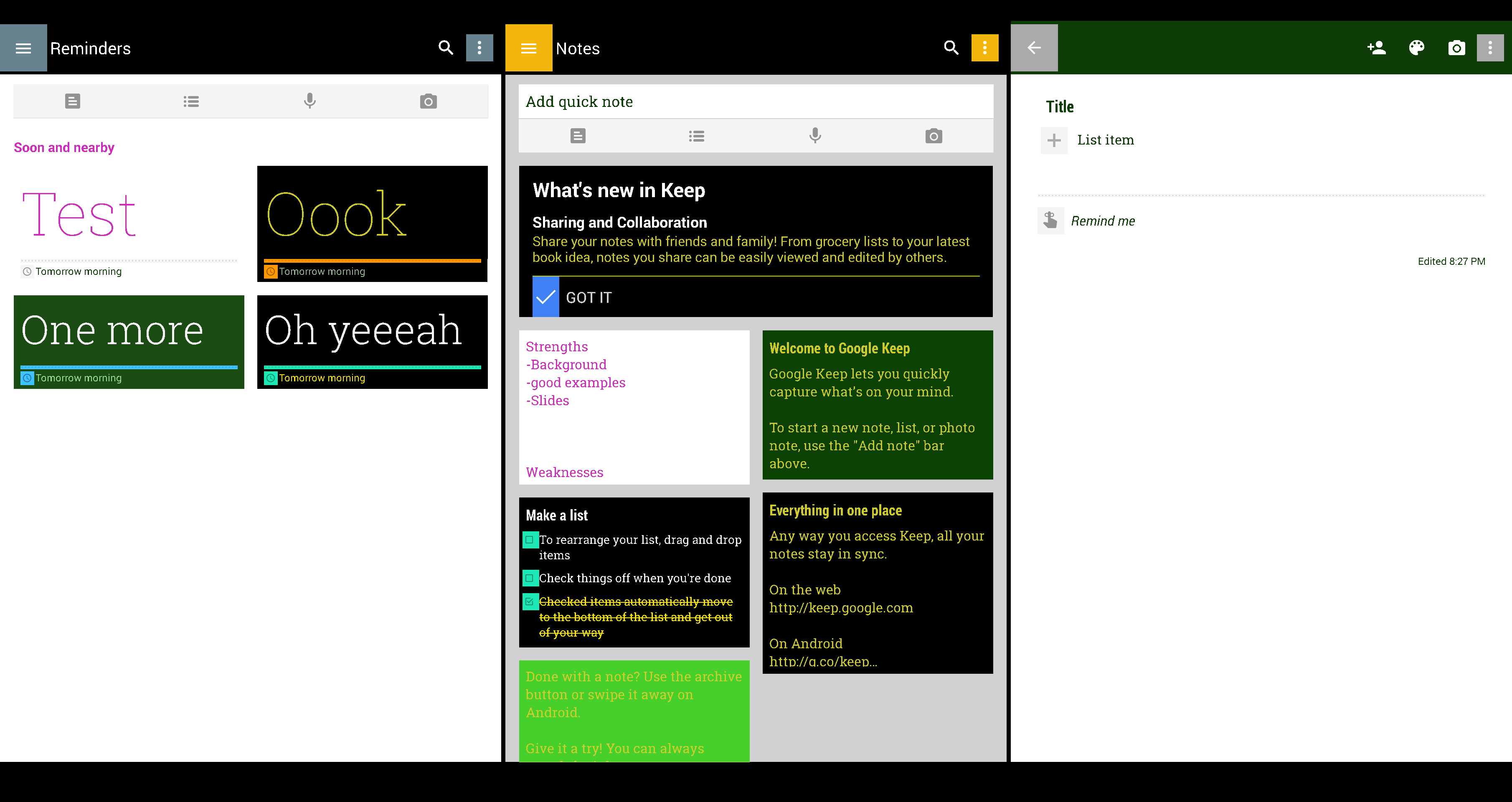The image size is (1512, 802).
Task: Open the One more reminder note
Action: click(x=129, y=342)
